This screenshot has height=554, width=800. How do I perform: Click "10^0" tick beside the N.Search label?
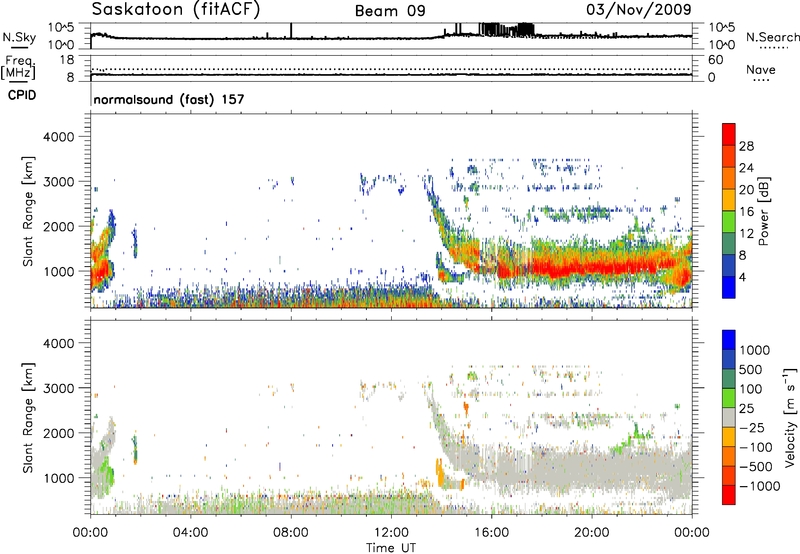(722, 45)
